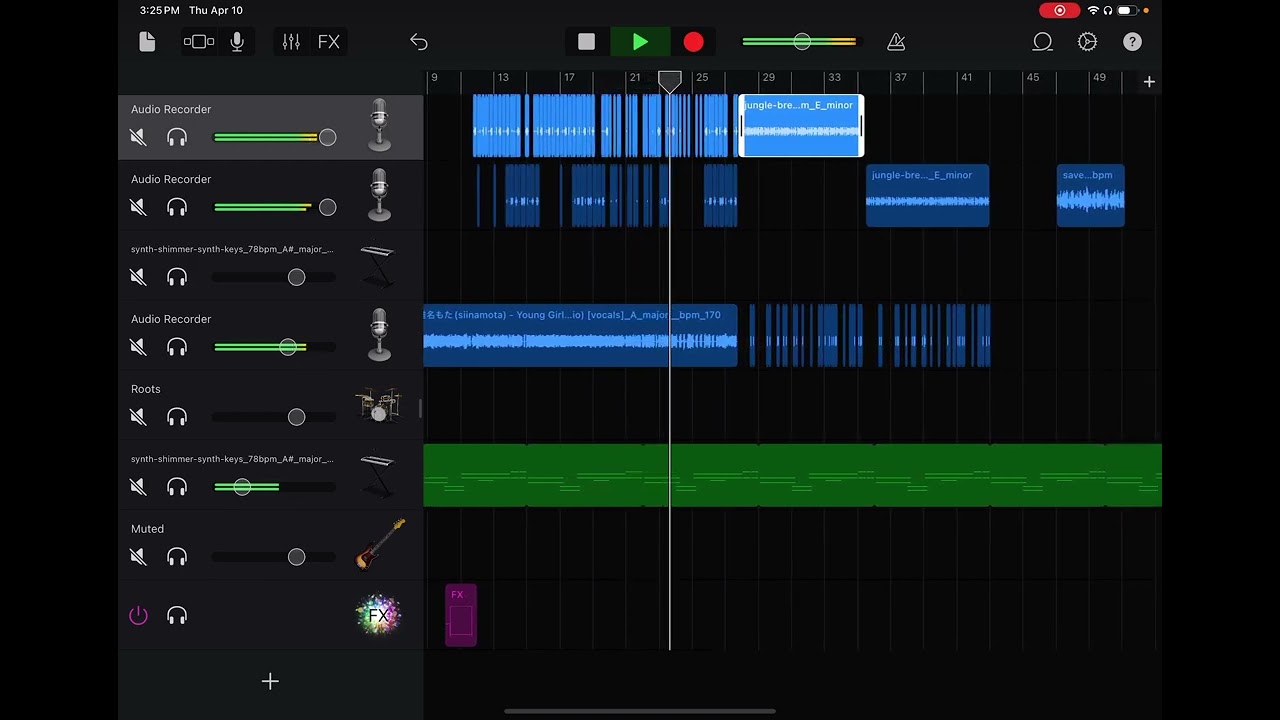Tap the red screen recording indicator
This screenshot has width=1280, height=720.
tap(1060, 10)
